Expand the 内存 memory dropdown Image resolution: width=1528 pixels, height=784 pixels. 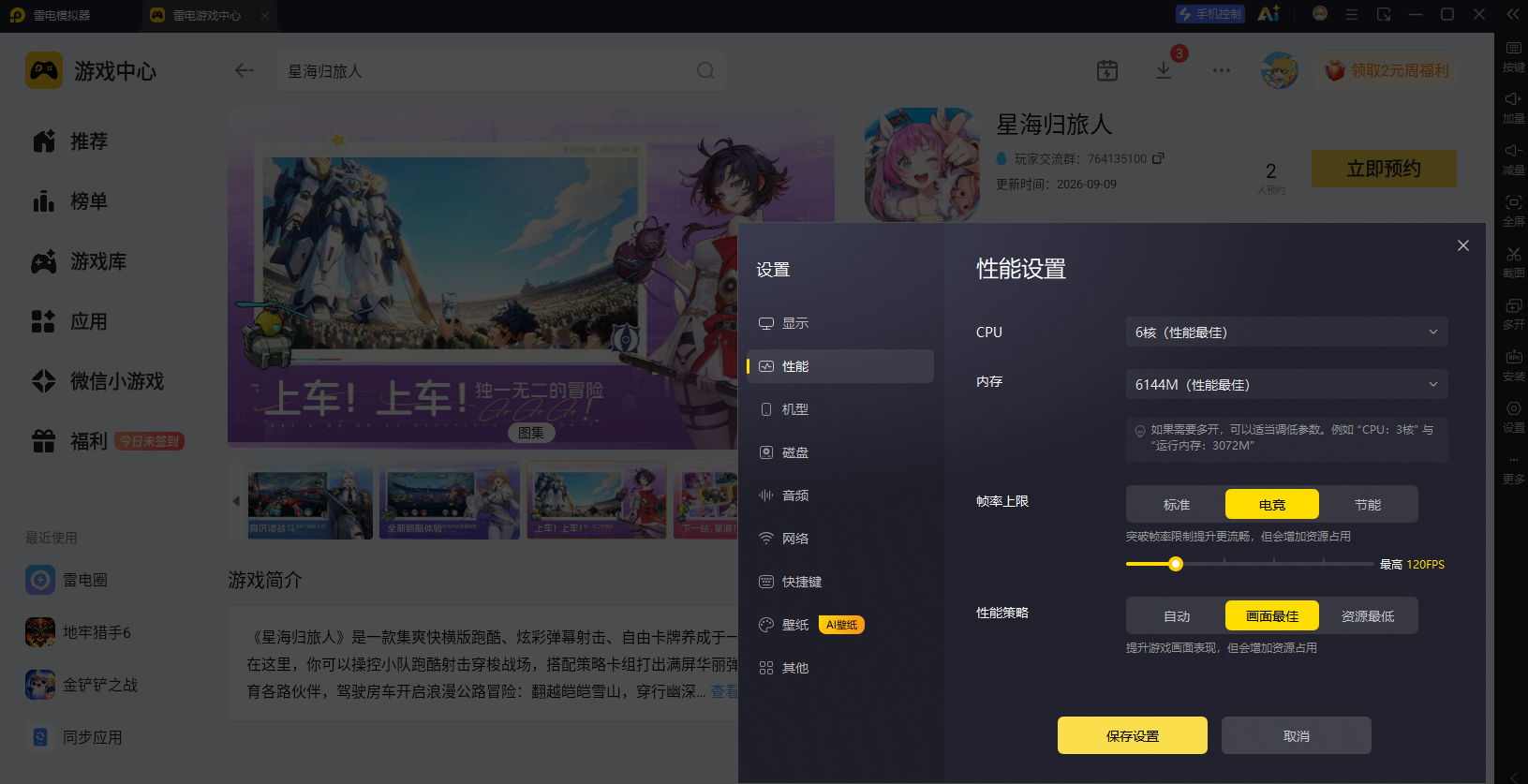[x=1286, y=384]
